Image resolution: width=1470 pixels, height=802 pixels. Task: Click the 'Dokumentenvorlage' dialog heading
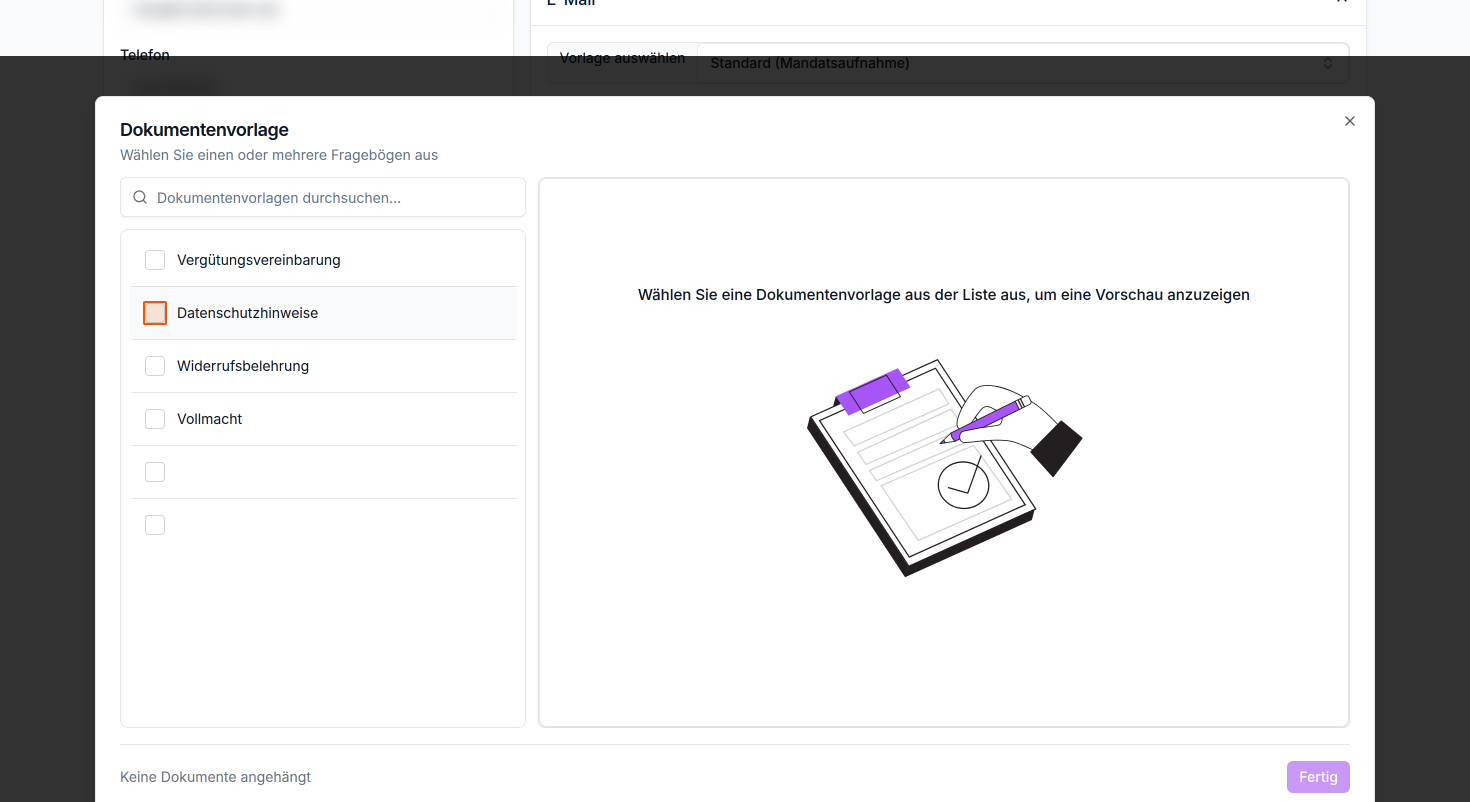coord(205,129)
